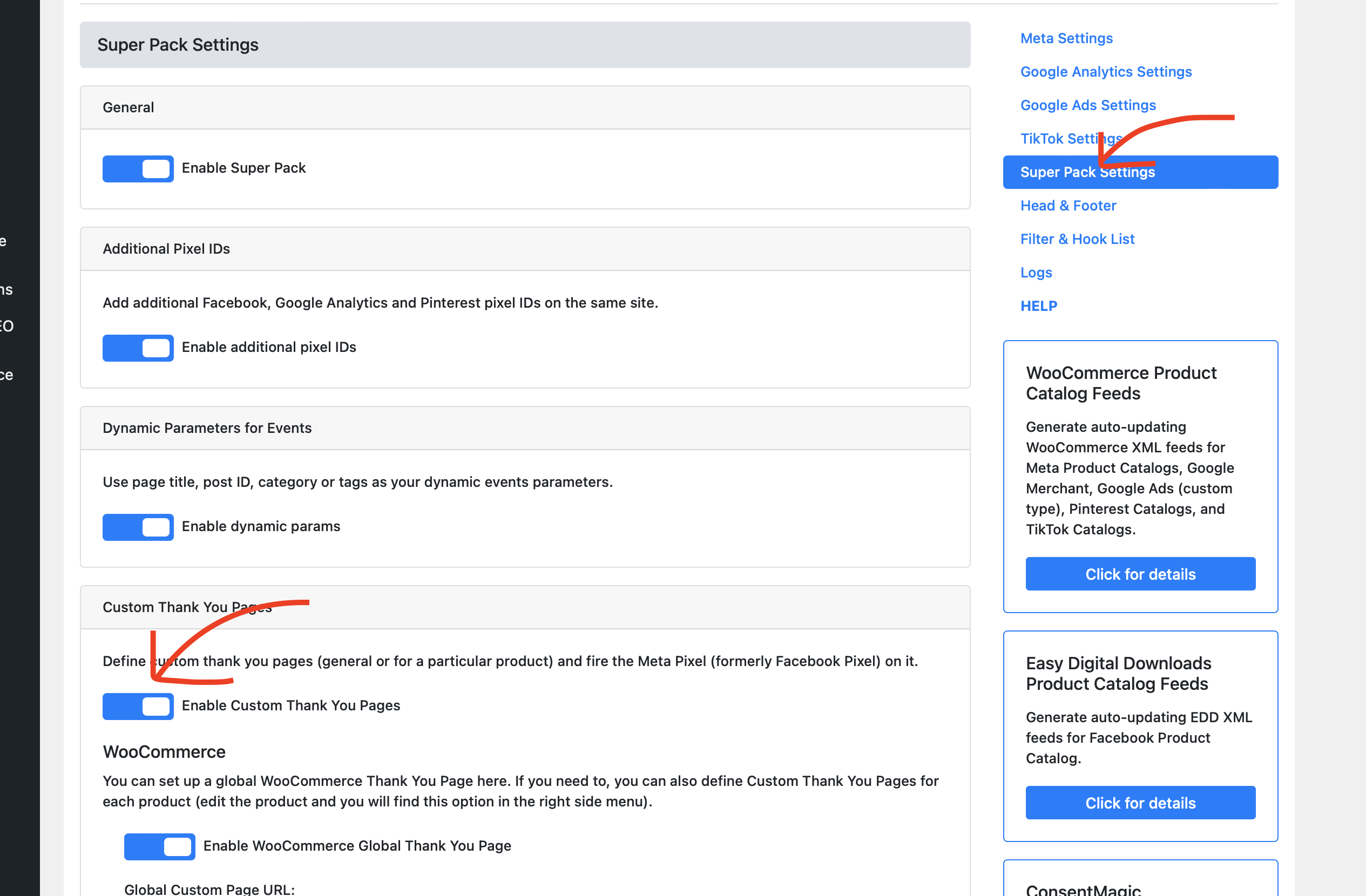Image resolution: width=1366 pixels, height=896 pixels.
Task: Click Enable WooCommerce Global Thank You Page label
Action: (357, 845)
